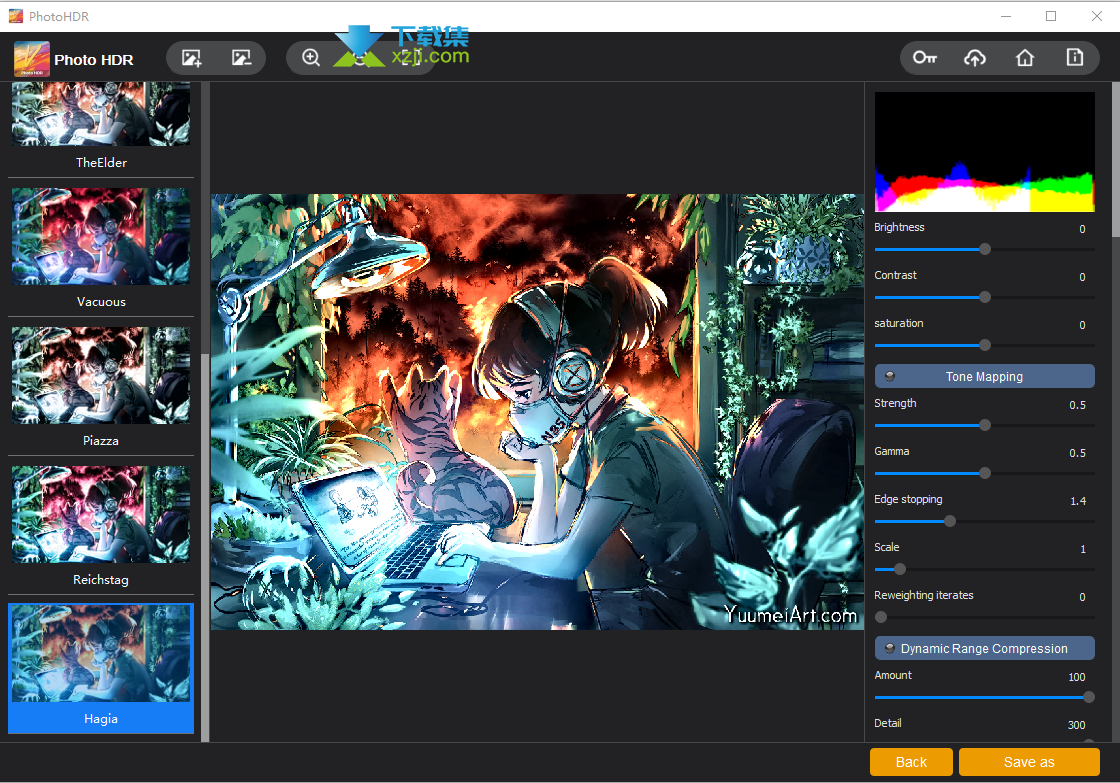Click the Gamma value 0.5
1120x783 pixels.
click(x=1077, y=453)
